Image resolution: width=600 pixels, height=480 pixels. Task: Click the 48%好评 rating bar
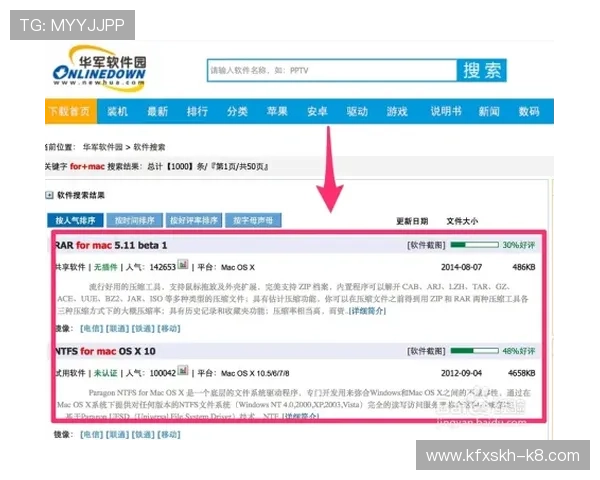474,351
